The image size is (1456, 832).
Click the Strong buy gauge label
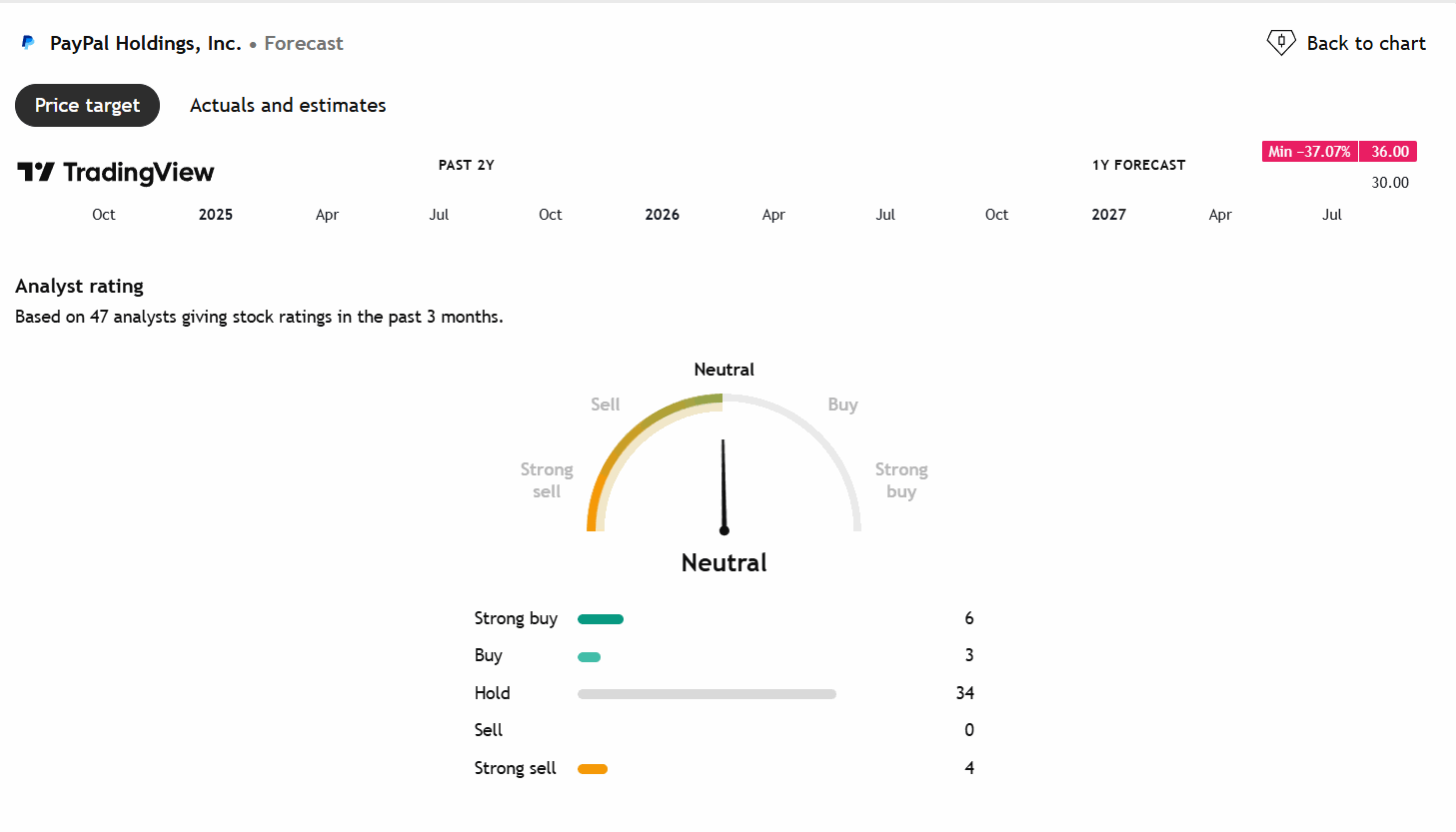coord(901,480)
